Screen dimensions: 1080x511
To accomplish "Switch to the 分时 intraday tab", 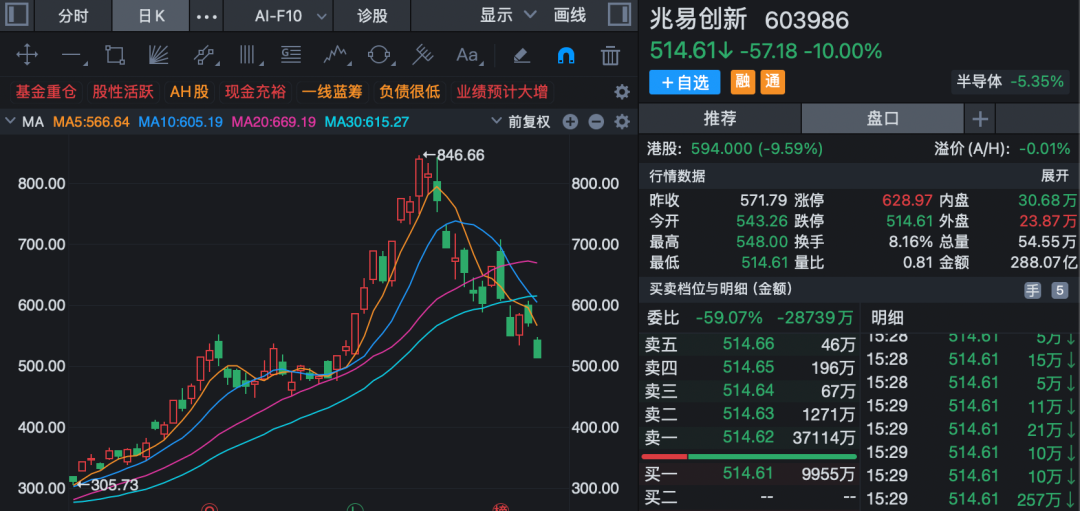I will pyautogui.click(x=73, y=16).
